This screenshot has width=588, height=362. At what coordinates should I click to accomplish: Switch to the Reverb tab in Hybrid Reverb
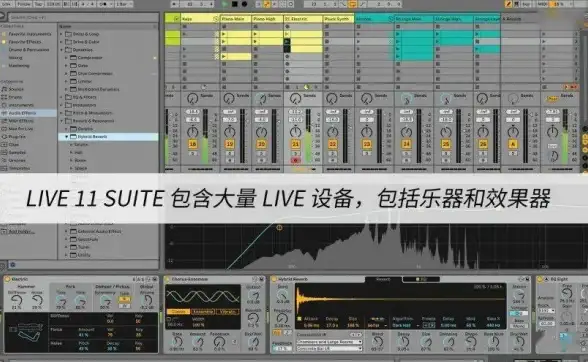[x=383, y=279]
